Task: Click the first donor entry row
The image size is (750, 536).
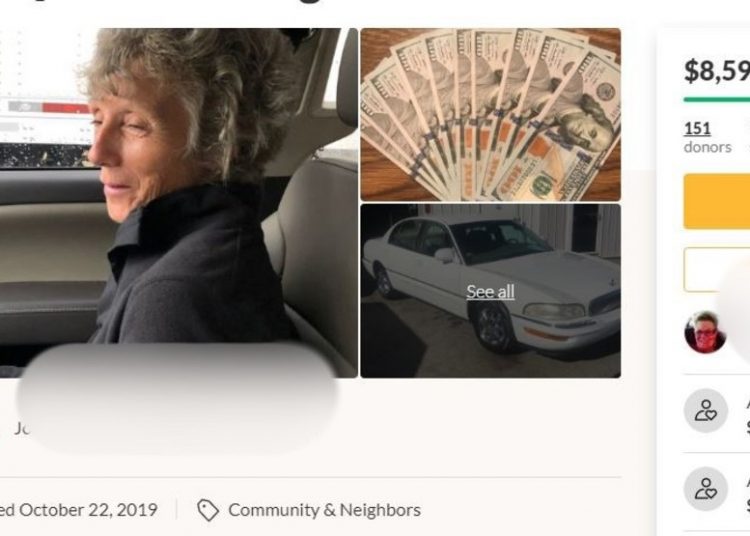Action: click(717, 411)
